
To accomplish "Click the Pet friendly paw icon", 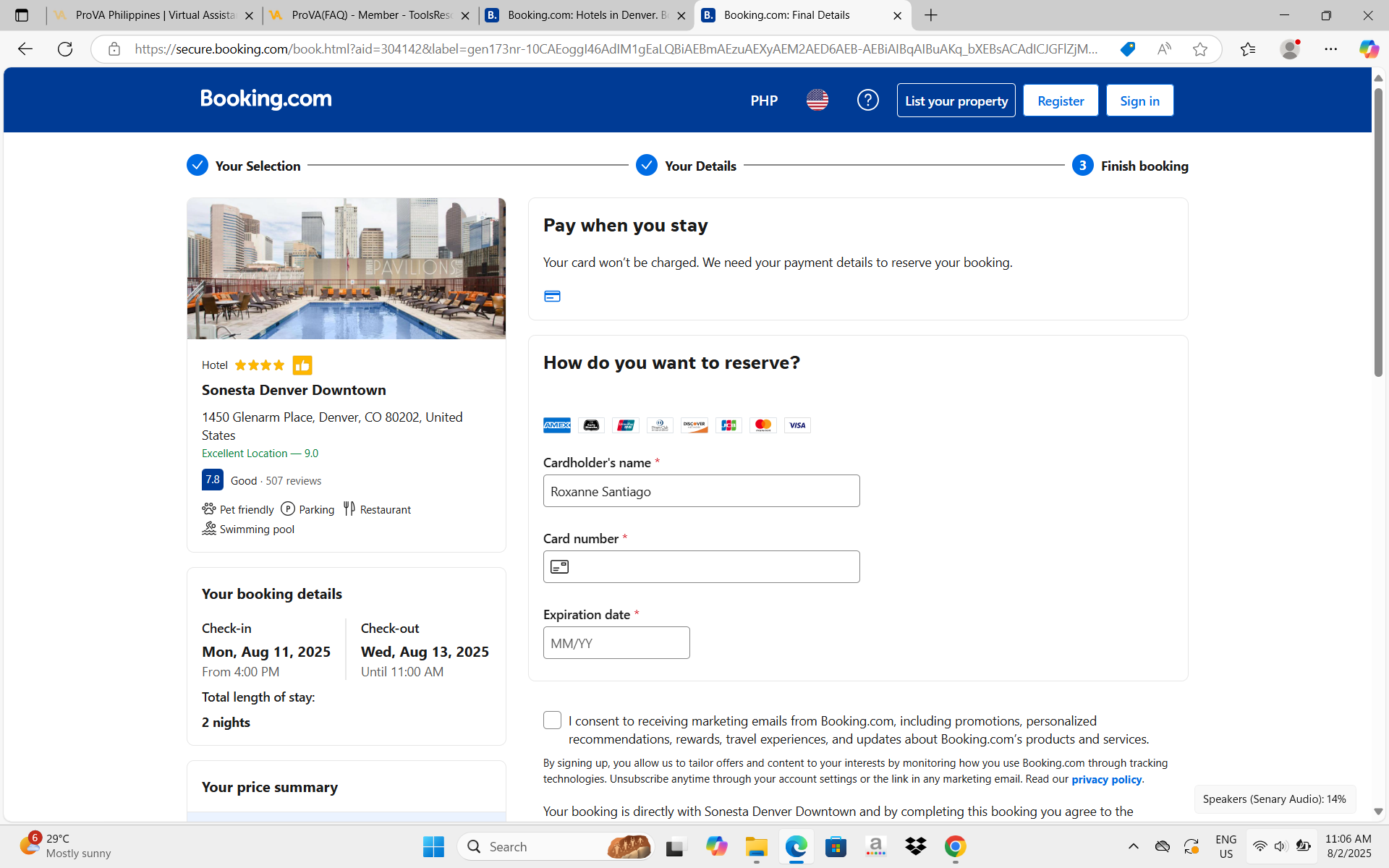I will 209,509.
